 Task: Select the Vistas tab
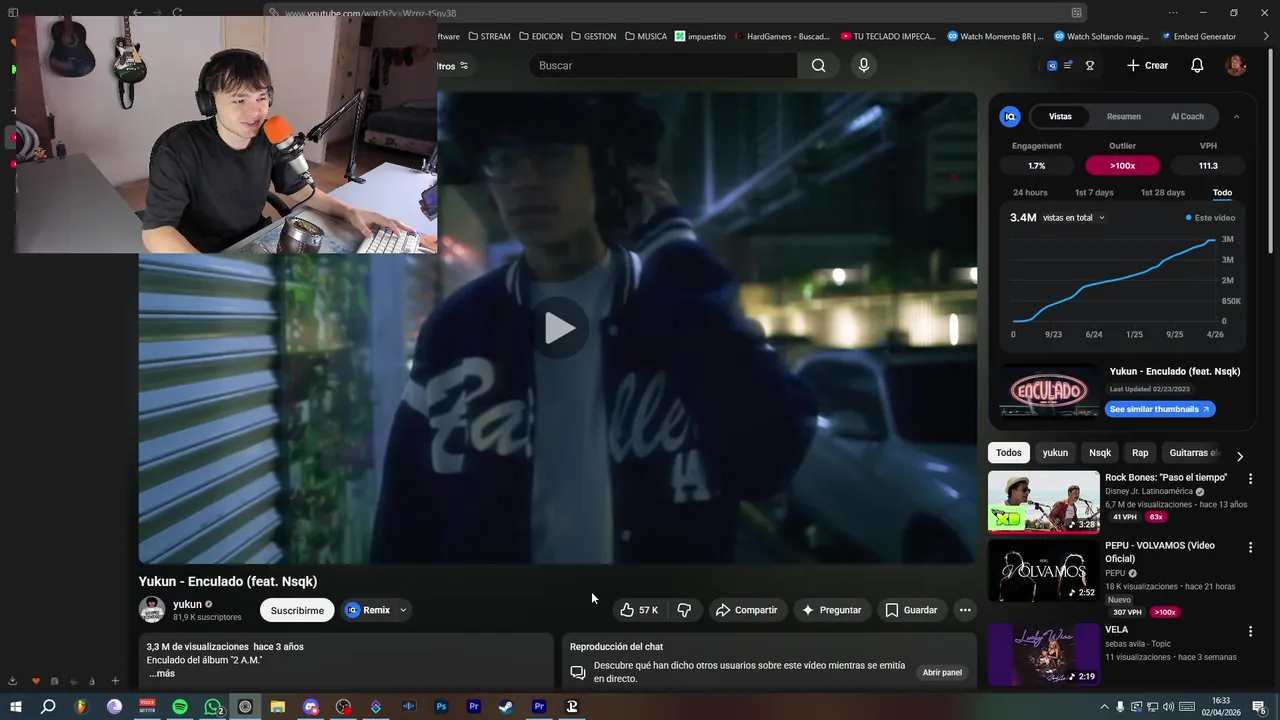tap(1060, 117)
